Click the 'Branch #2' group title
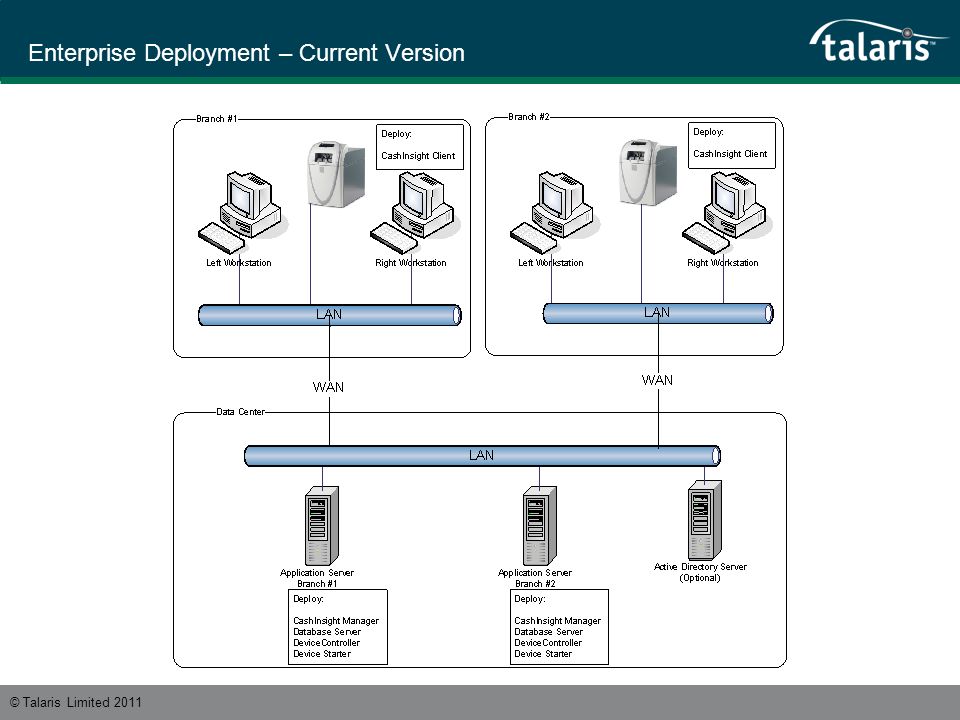 [x=529, y=116]
